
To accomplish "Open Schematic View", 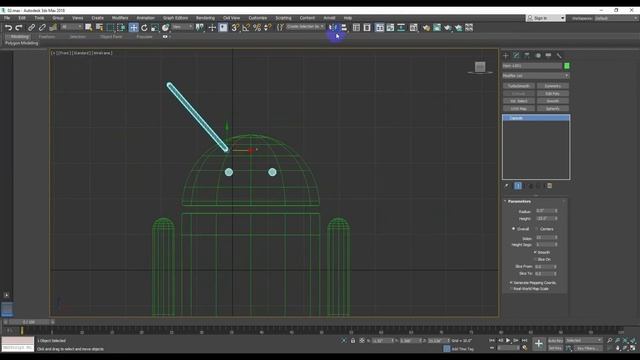I will click(x=401, y=27).
